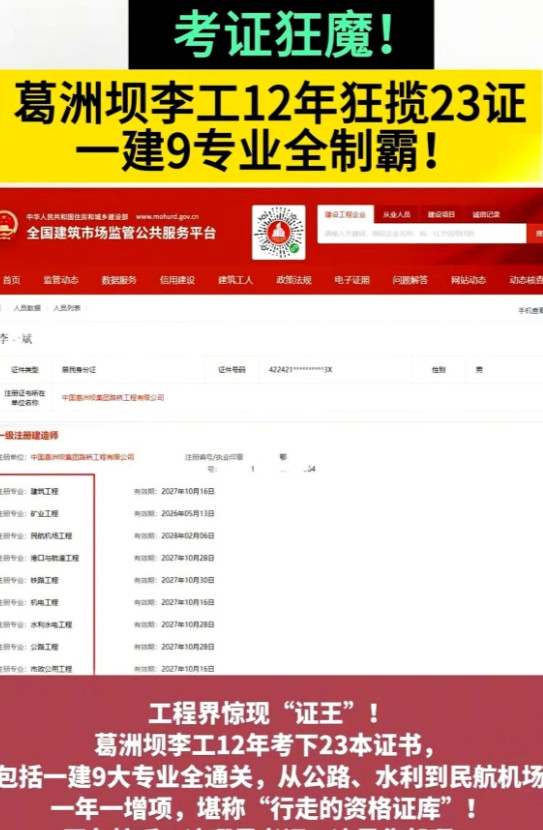Open the 政策法规 navigation item
The height and width of the screenshot is (830, 543).
294,280
